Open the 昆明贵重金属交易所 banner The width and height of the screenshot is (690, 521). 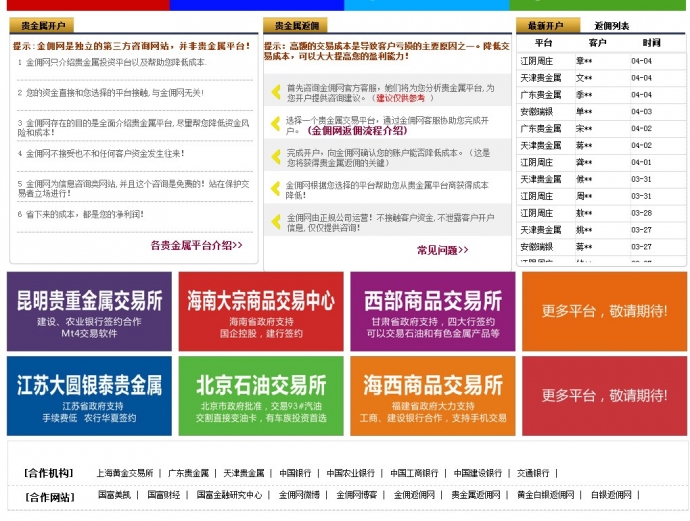point(89,312)
